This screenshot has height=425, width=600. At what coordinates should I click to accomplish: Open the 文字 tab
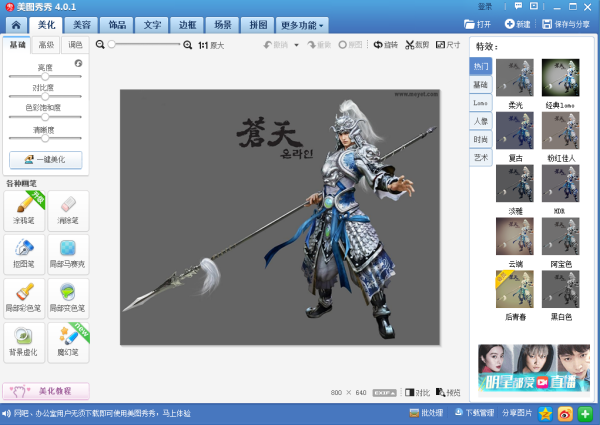[152, 25]
